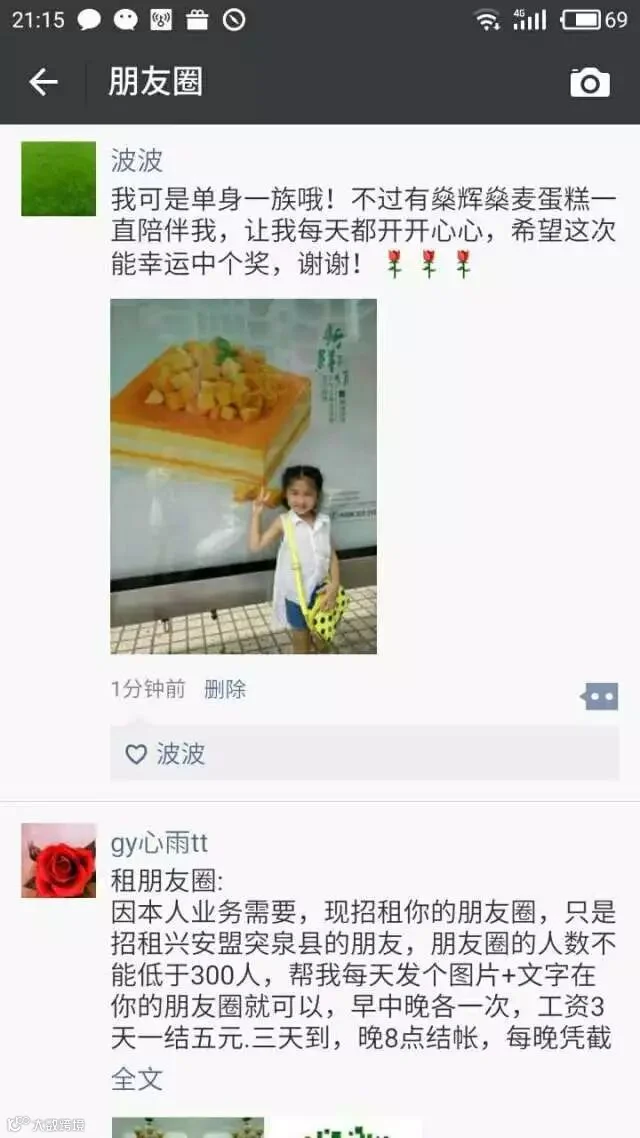640x1138 pixels.
Task: View the cake poster photo with girl
Action: (x=244, y=476)
